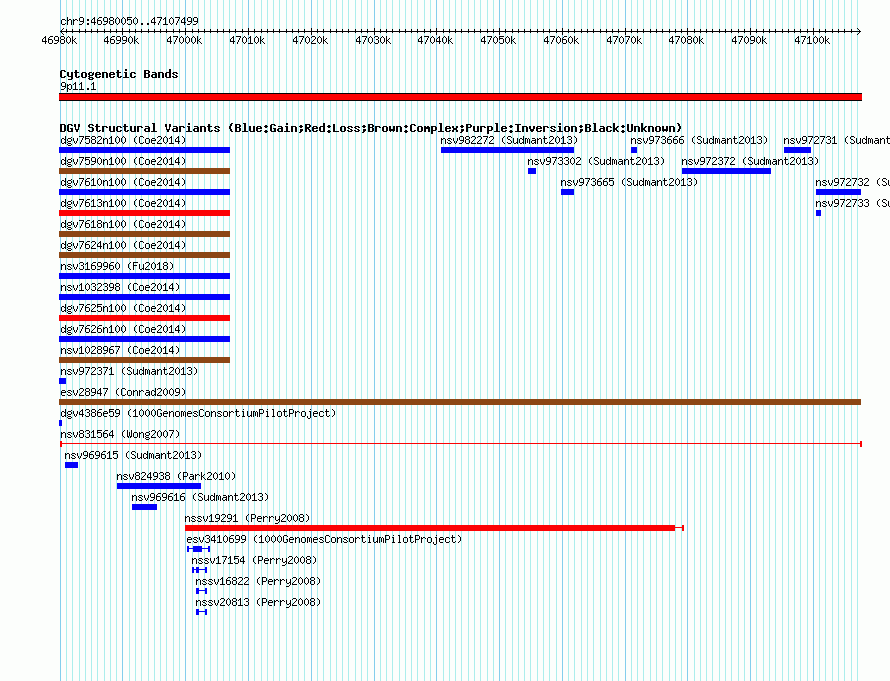Click the nssv20813 blue glyph

click(201, 612)
